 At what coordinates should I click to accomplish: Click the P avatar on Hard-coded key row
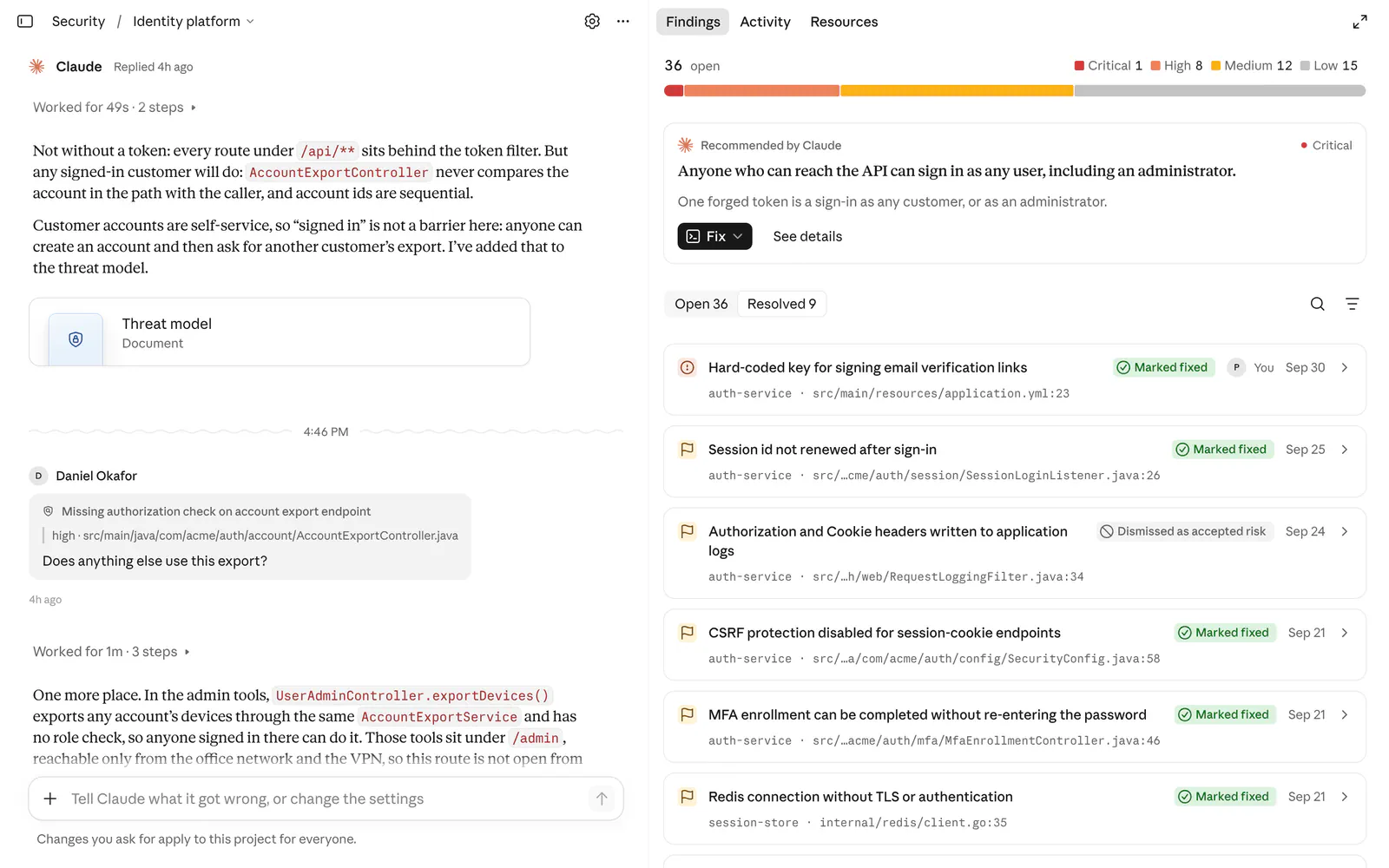(1236, 367)
